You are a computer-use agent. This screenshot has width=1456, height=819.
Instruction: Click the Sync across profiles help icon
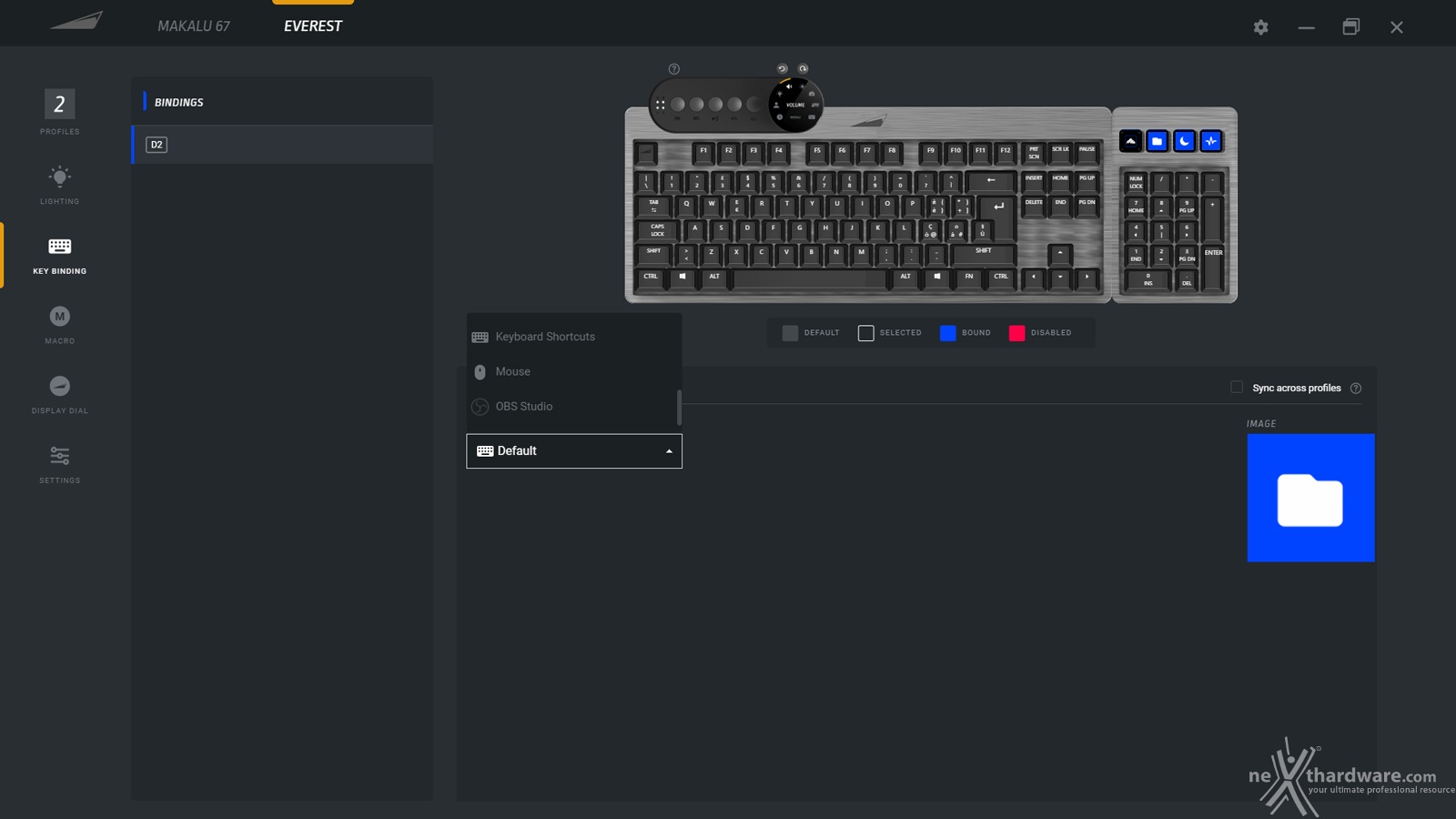(x=1356, y=389)
